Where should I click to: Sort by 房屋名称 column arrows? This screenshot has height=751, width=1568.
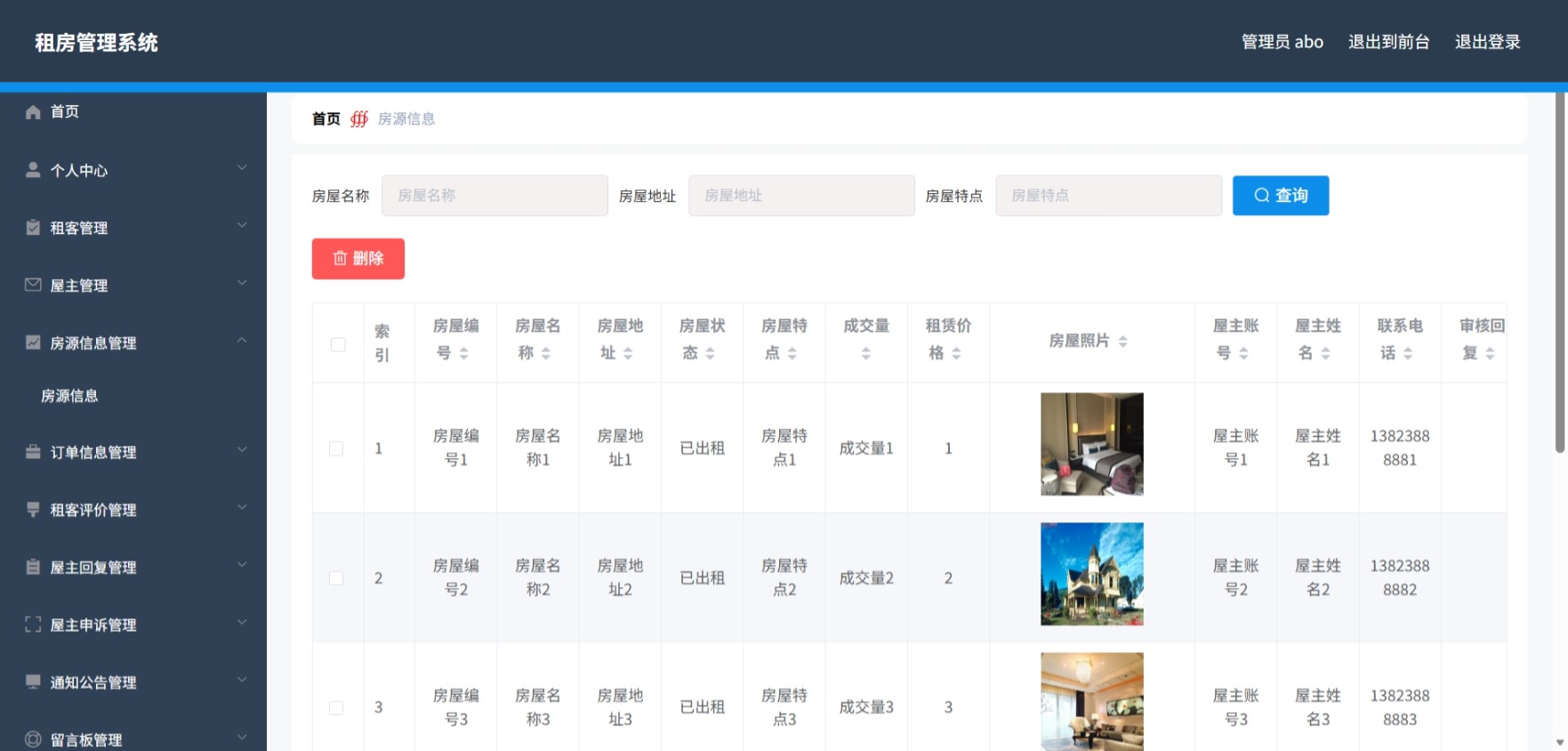tap(545, 353)
